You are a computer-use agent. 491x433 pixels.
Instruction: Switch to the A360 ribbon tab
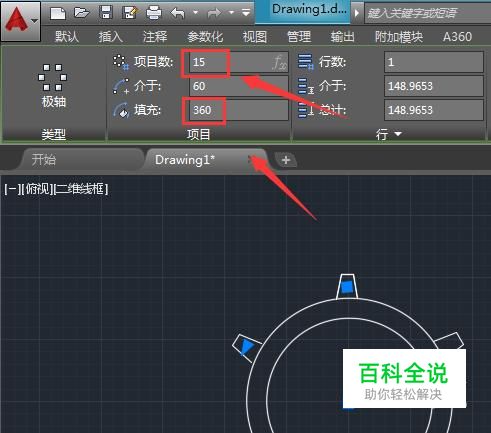(x=457, y=36)
